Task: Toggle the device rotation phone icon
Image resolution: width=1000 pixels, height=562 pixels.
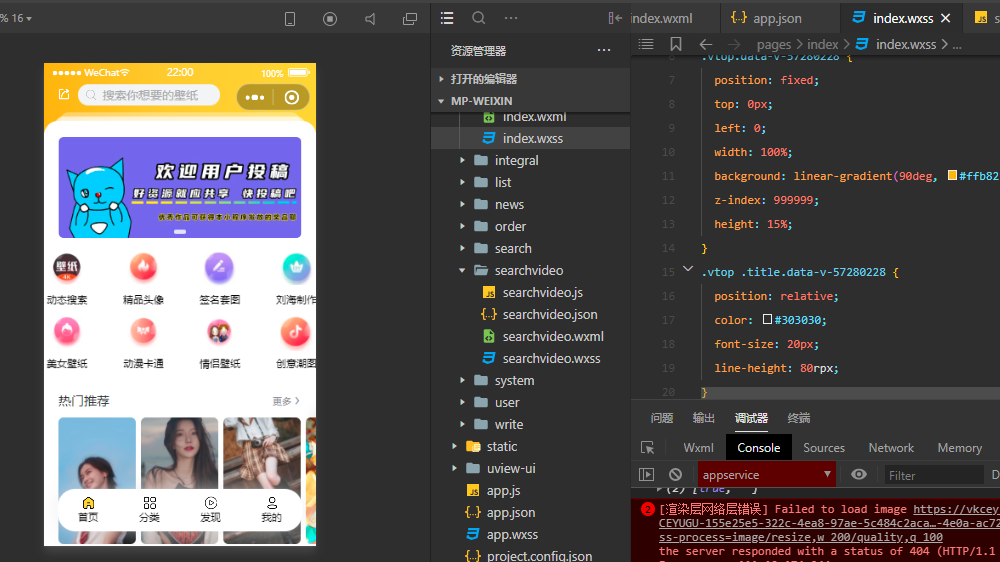Action: (290, 19)
